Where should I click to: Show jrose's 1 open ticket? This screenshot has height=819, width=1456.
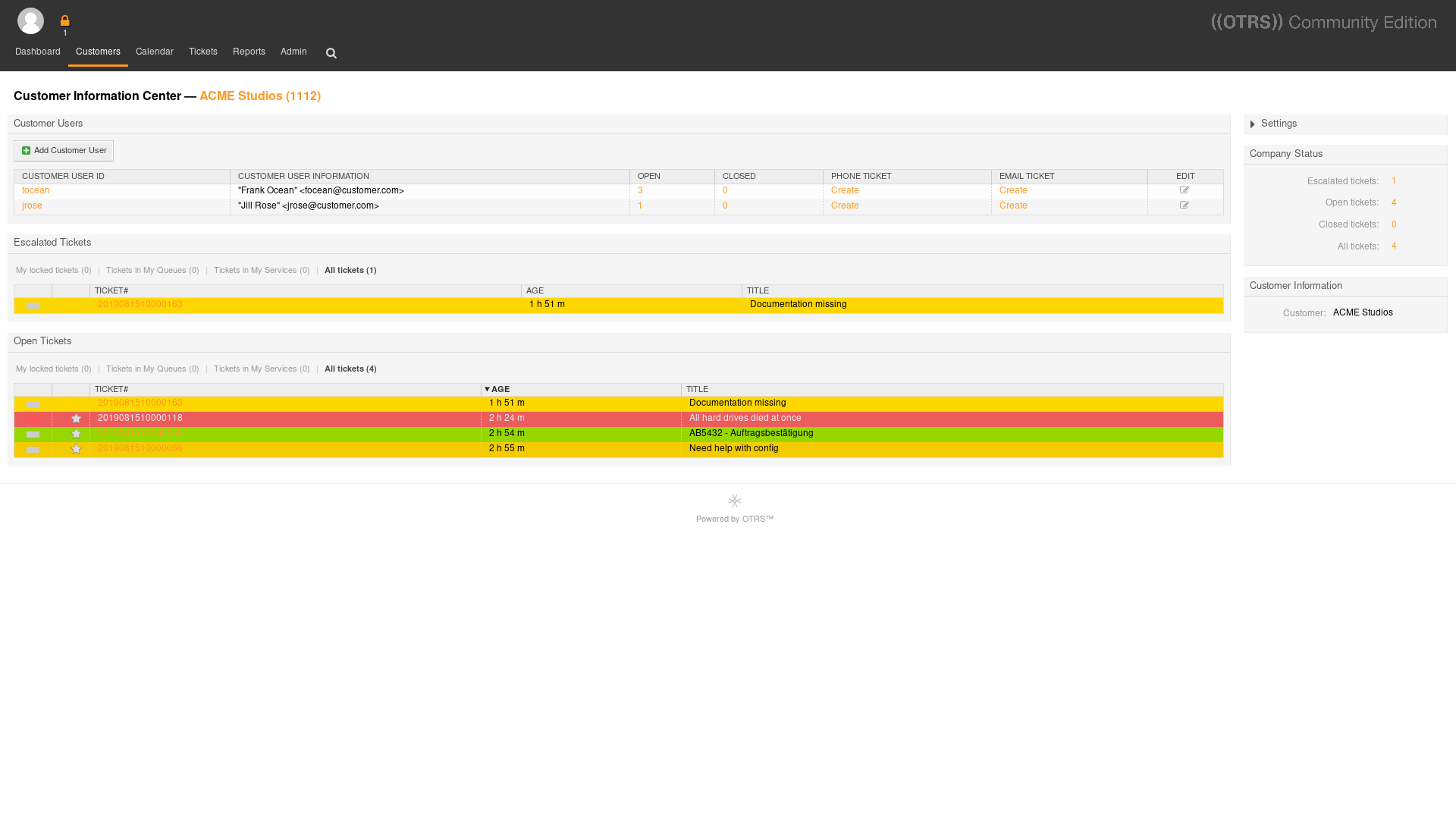point(640,206)
